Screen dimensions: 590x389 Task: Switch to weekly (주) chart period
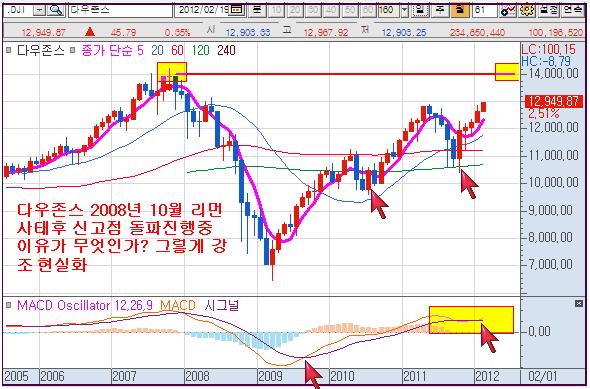point(439,10)
